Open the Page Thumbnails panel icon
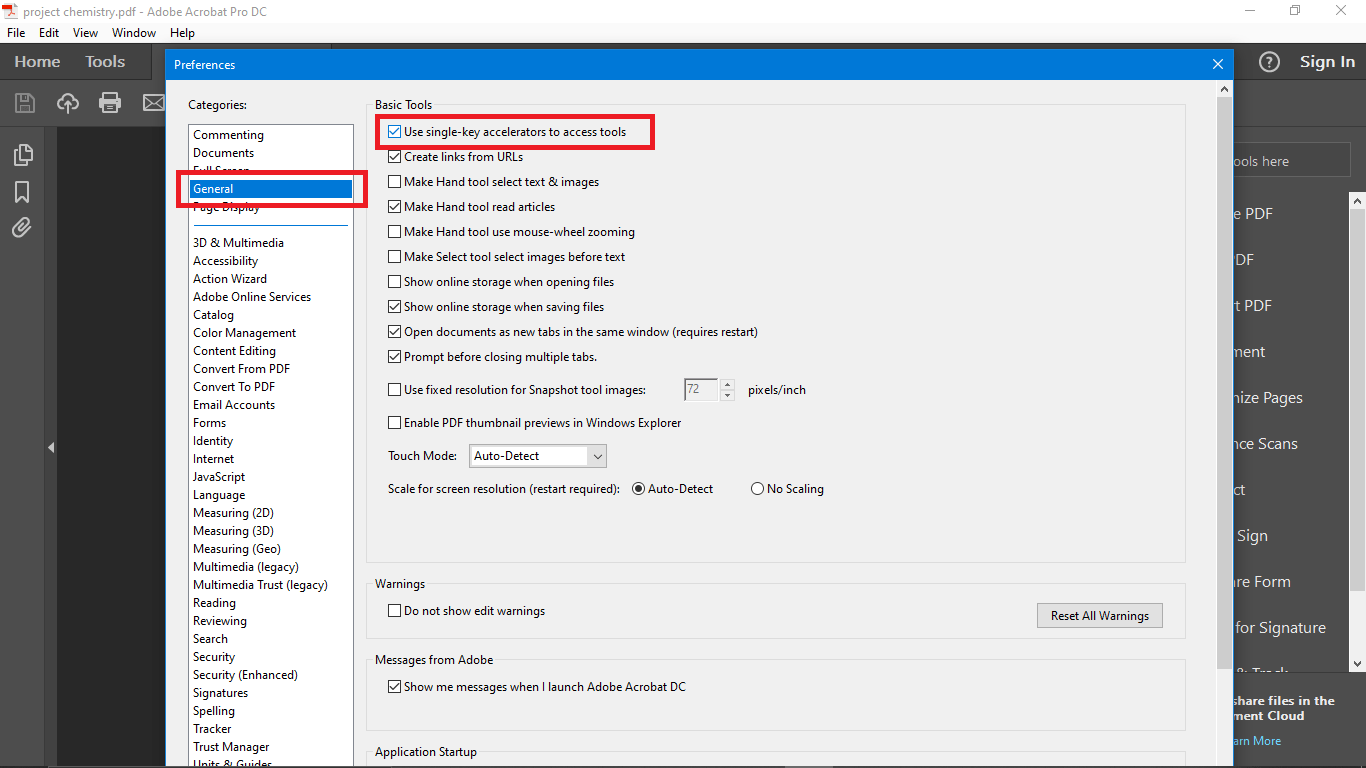The width and height of the screenshot is (1366, 768). pos(22,155)
